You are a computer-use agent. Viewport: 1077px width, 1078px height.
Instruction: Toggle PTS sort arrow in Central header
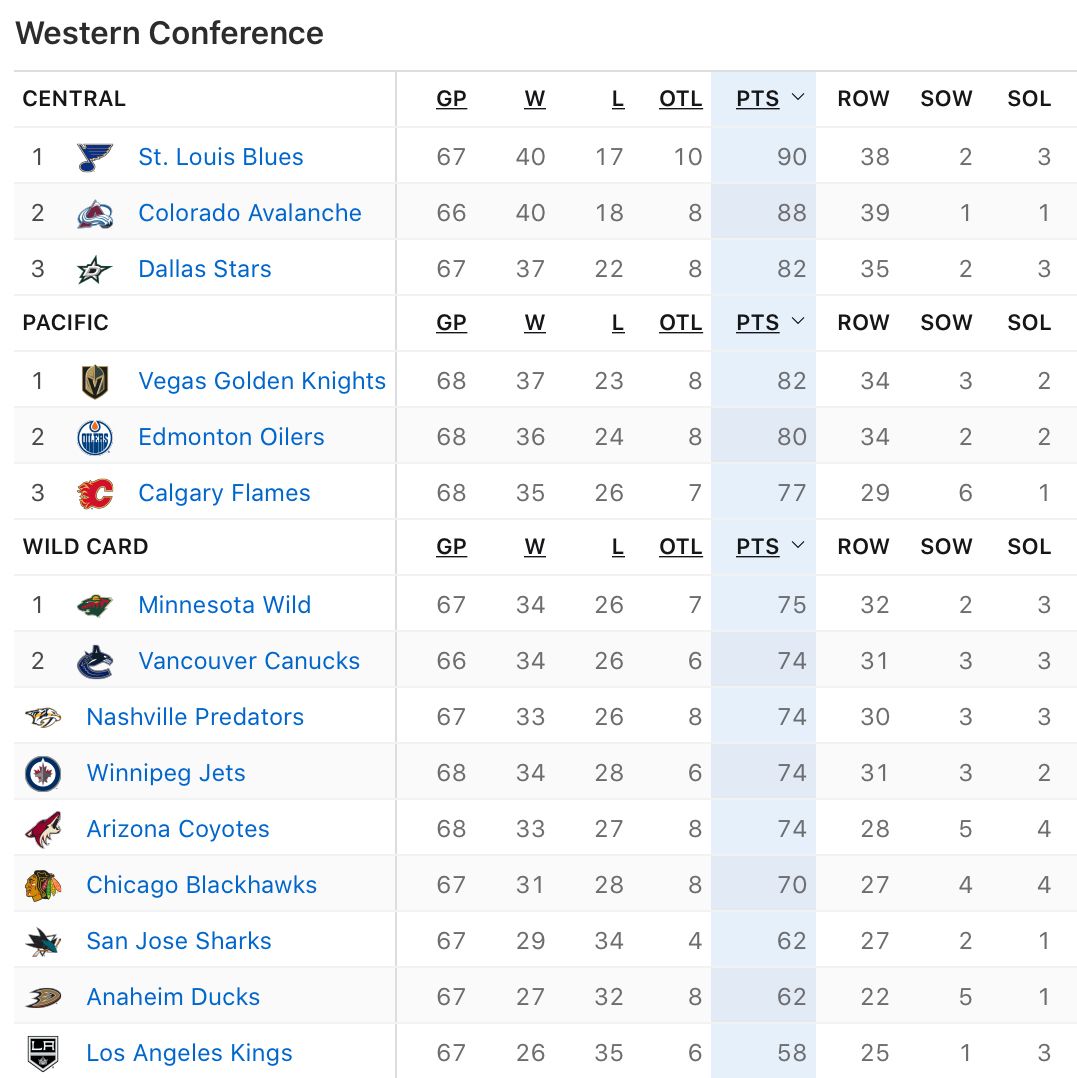coord(798,98)
